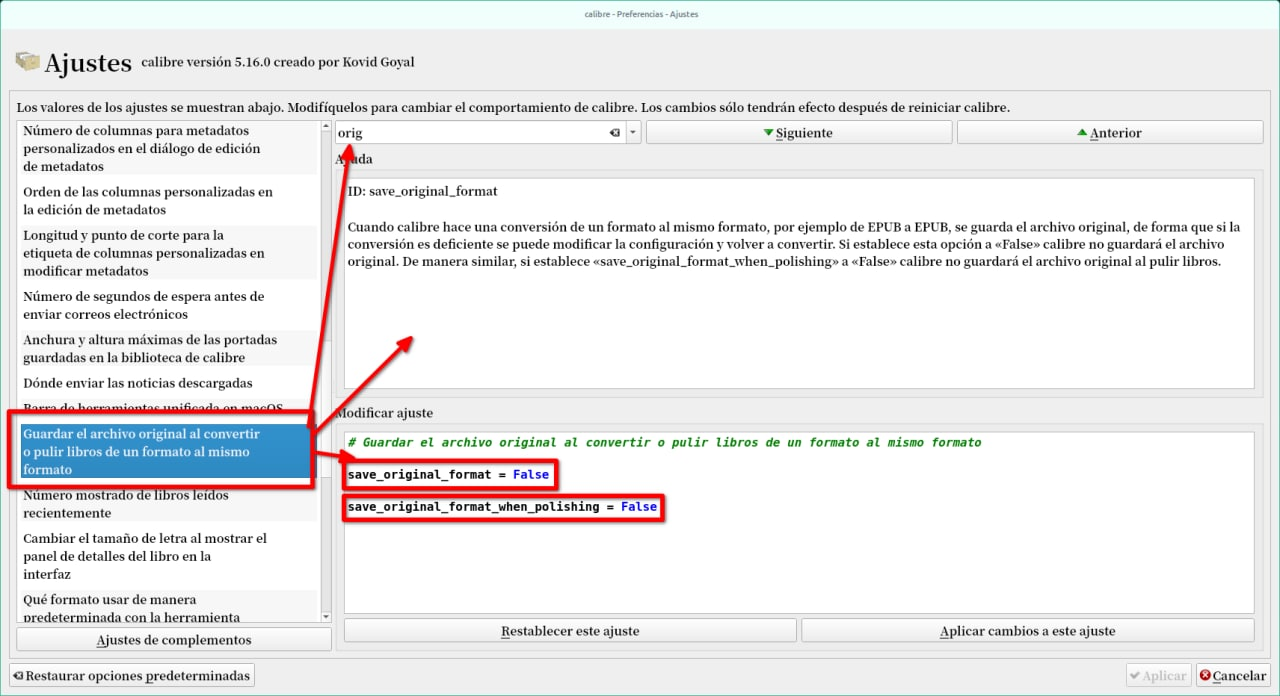Click the red Cancelar button icon
This screenshot has width=1280, height=696.
point(1206,676)
